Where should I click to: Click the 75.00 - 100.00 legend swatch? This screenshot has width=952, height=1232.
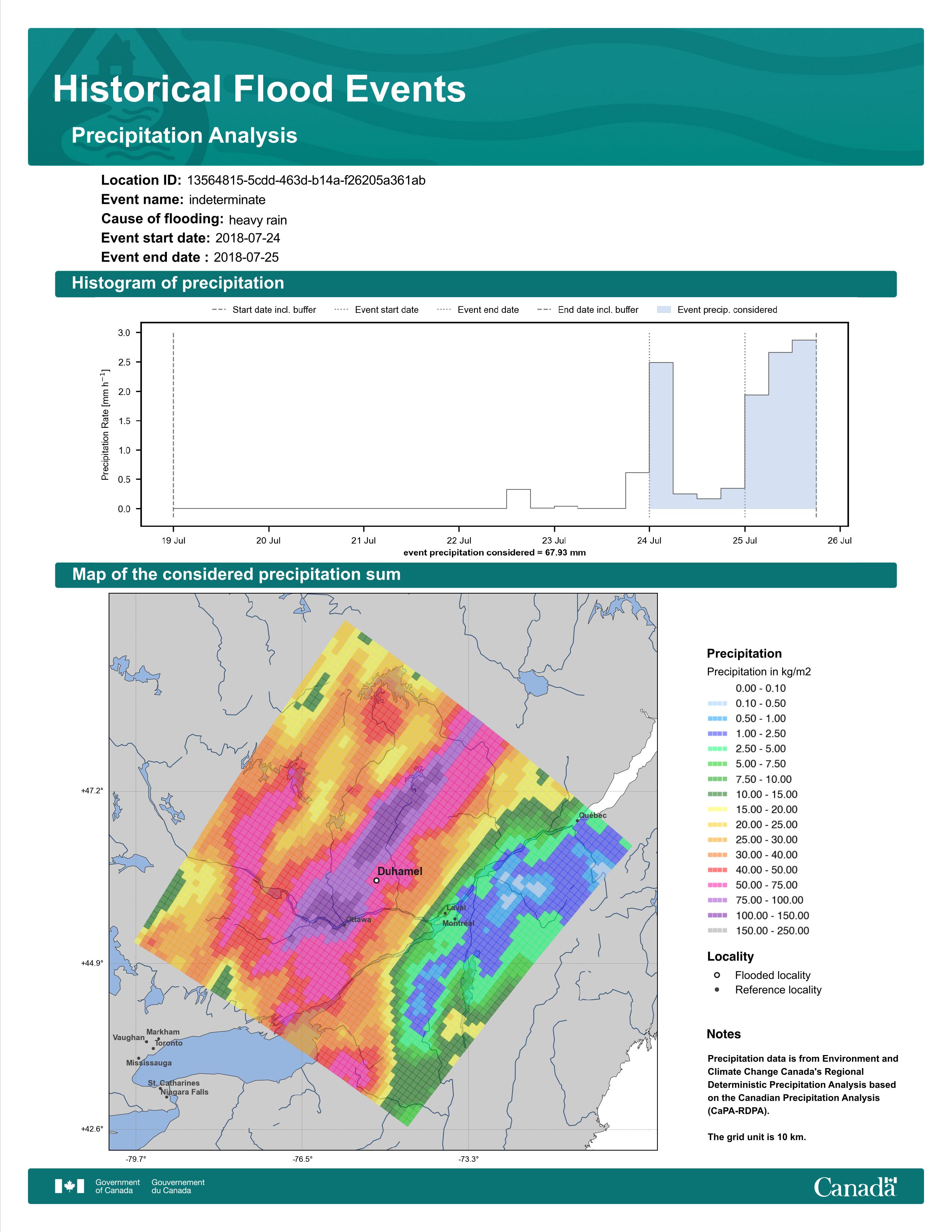click(717, 901)
